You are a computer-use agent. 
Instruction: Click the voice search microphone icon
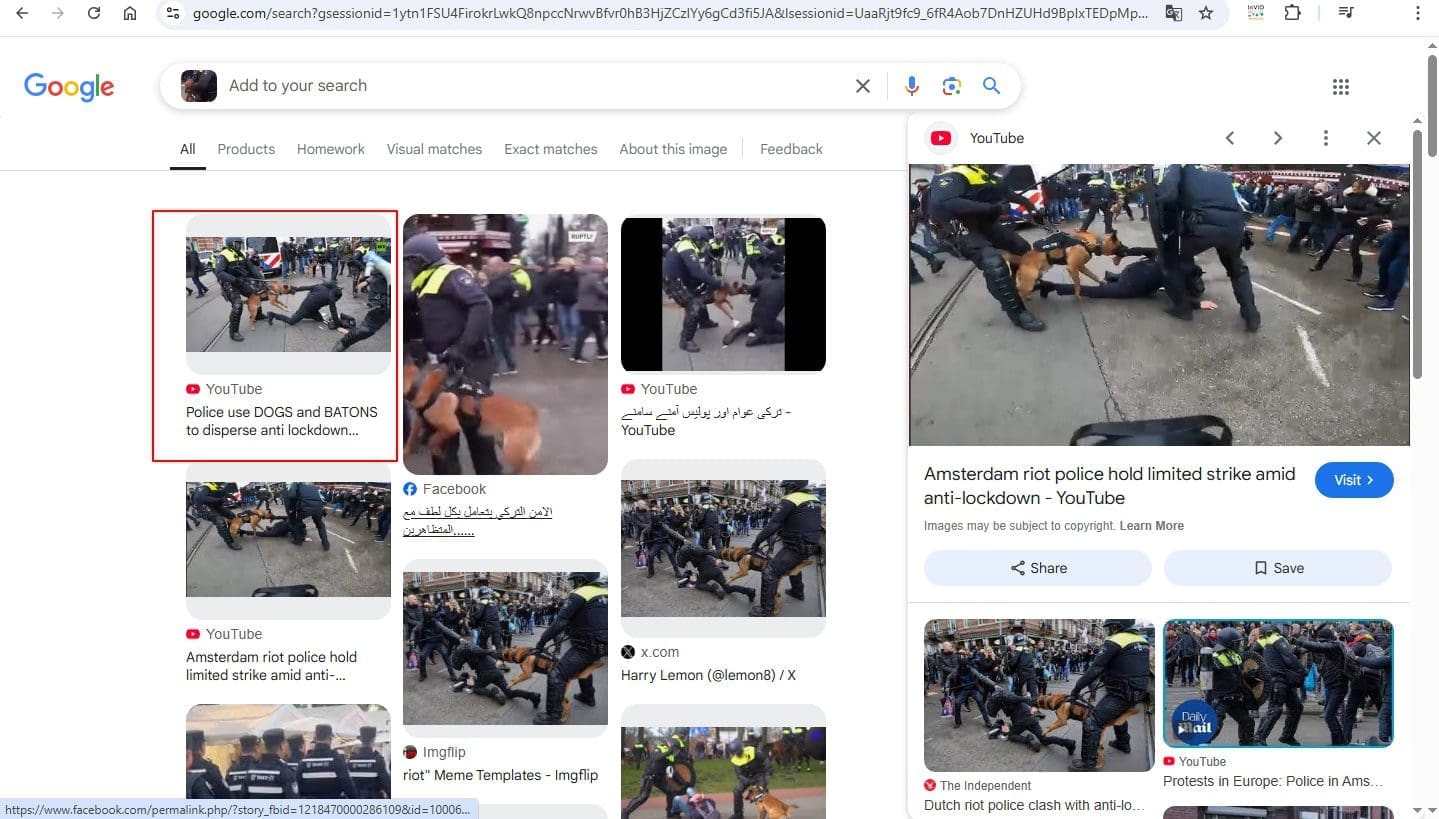click(x=911, y=86)
